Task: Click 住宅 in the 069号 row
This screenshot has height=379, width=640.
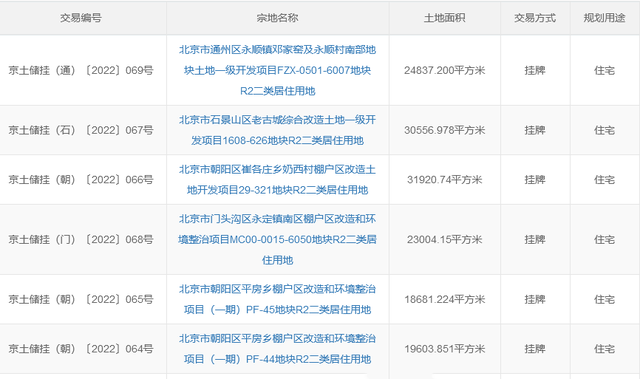Action: (x=604, y=70)
